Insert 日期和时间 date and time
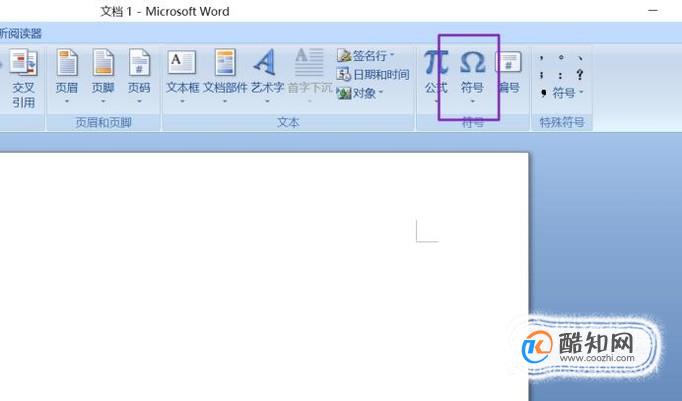 [373, 74]
